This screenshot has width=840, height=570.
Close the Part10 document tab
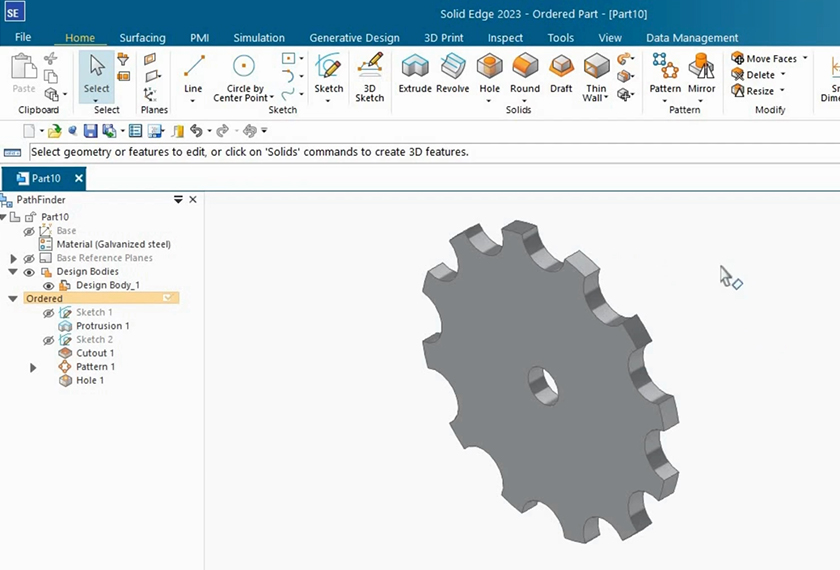(x=79, y=178)
